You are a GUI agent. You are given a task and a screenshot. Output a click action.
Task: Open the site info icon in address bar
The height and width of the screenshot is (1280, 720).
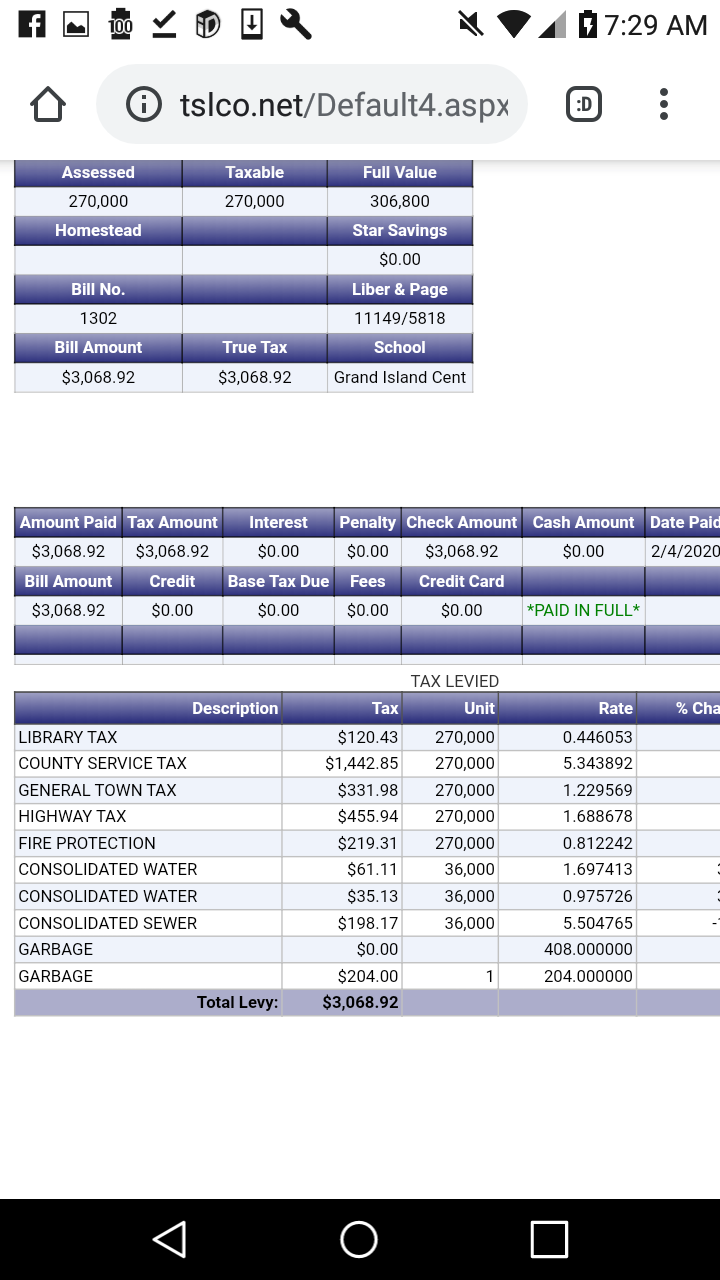pyautogui.click(x=144, y=105)
